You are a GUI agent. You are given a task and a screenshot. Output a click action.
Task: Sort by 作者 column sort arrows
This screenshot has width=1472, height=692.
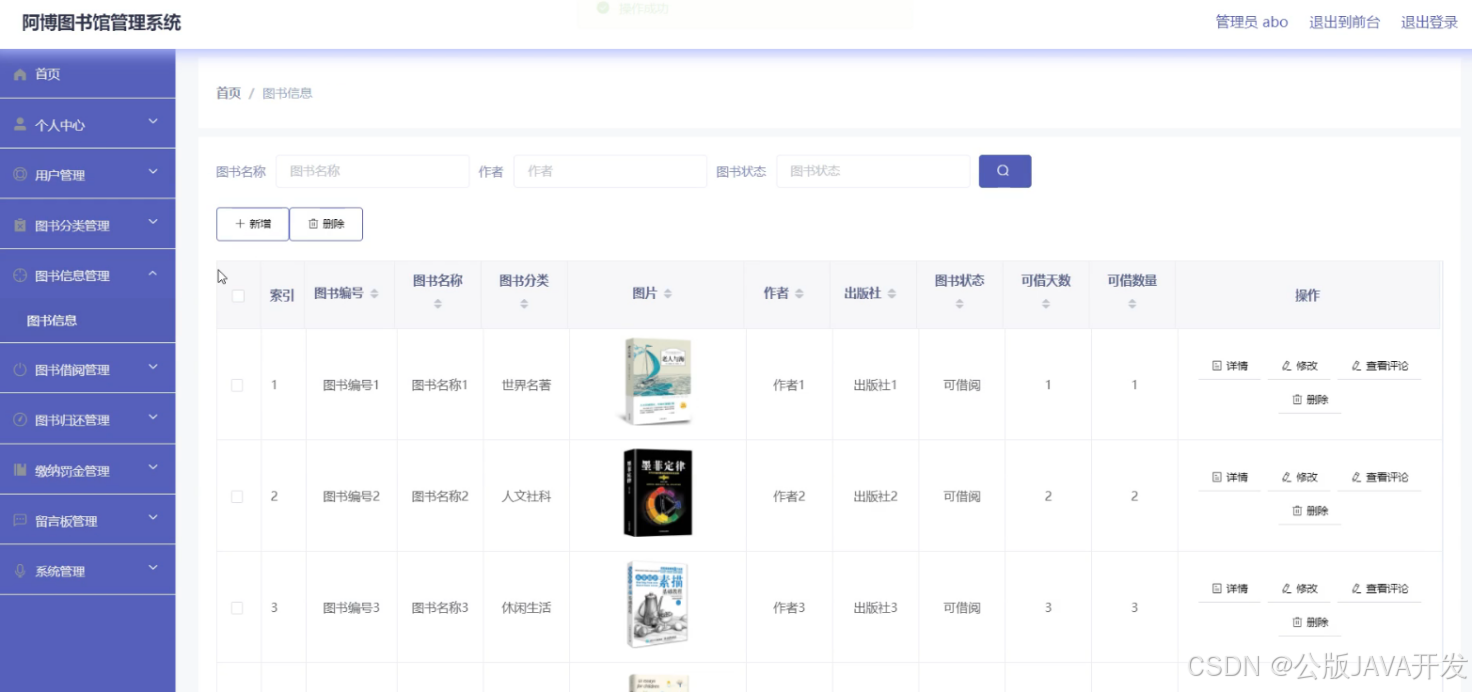(x=799, y=294)
